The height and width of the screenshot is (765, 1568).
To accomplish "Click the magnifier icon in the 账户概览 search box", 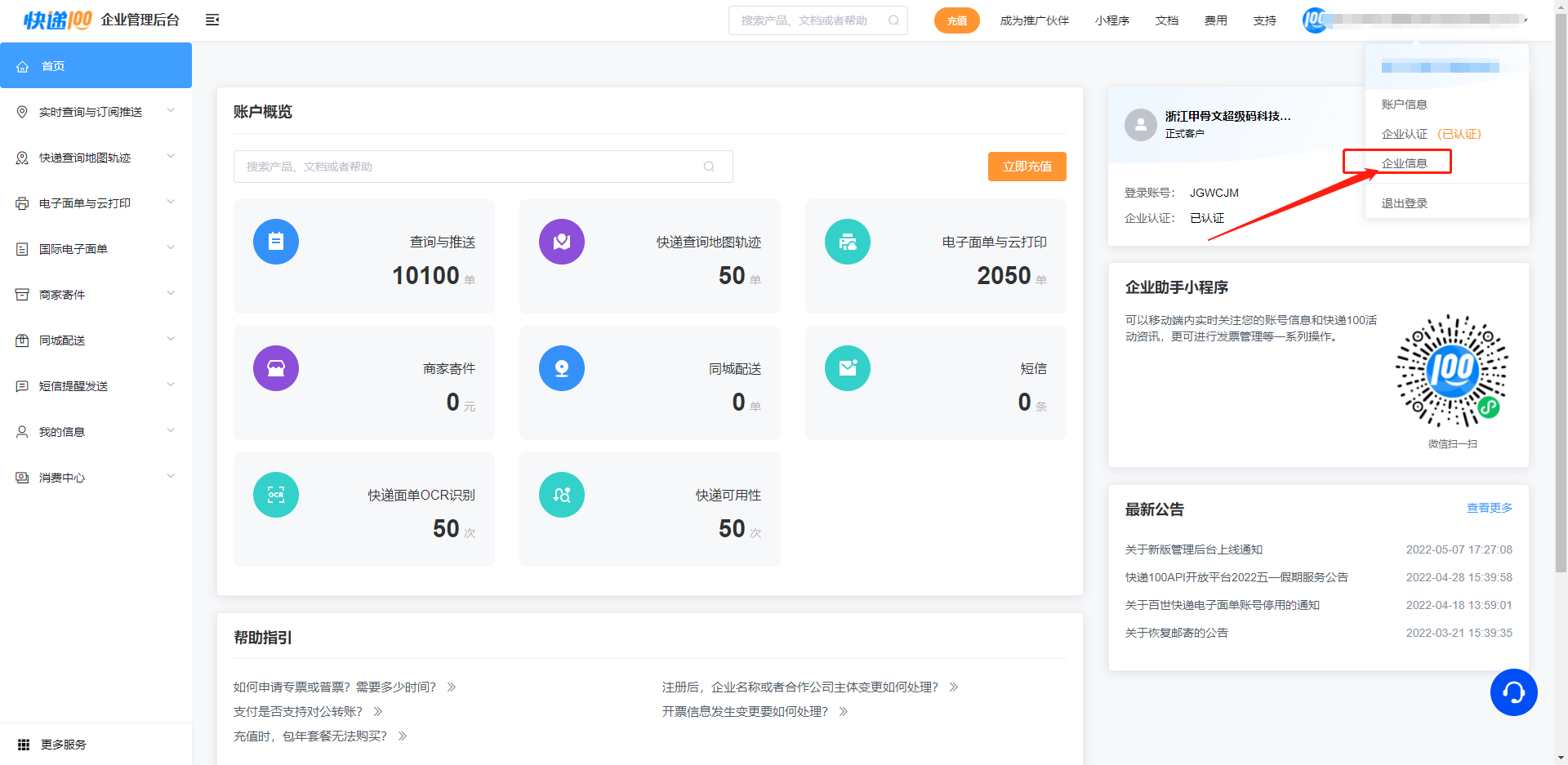I will pyautogui.click(x=709, y=167).
